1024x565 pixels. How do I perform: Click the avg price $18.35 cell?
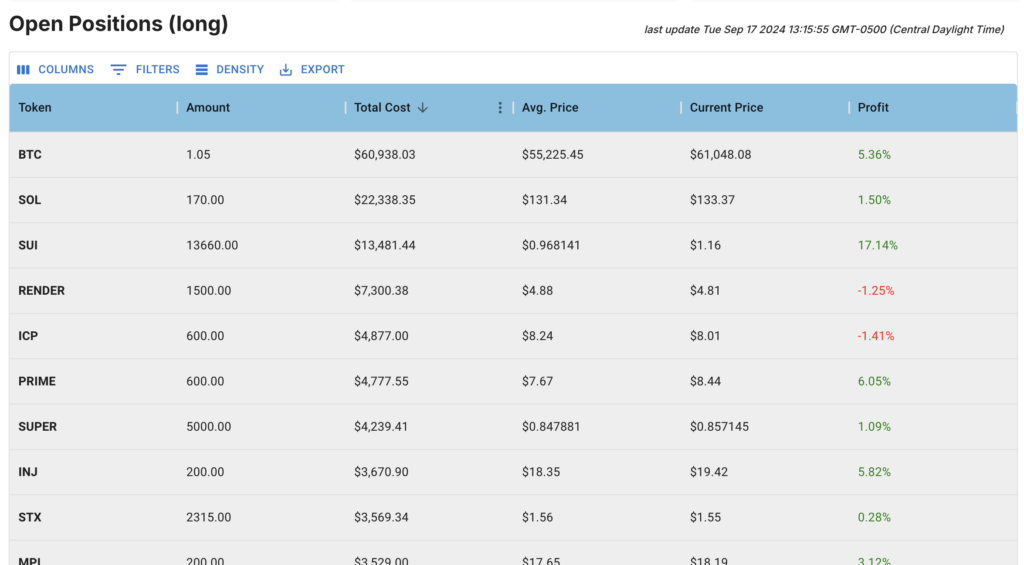[x=597, y=472]
